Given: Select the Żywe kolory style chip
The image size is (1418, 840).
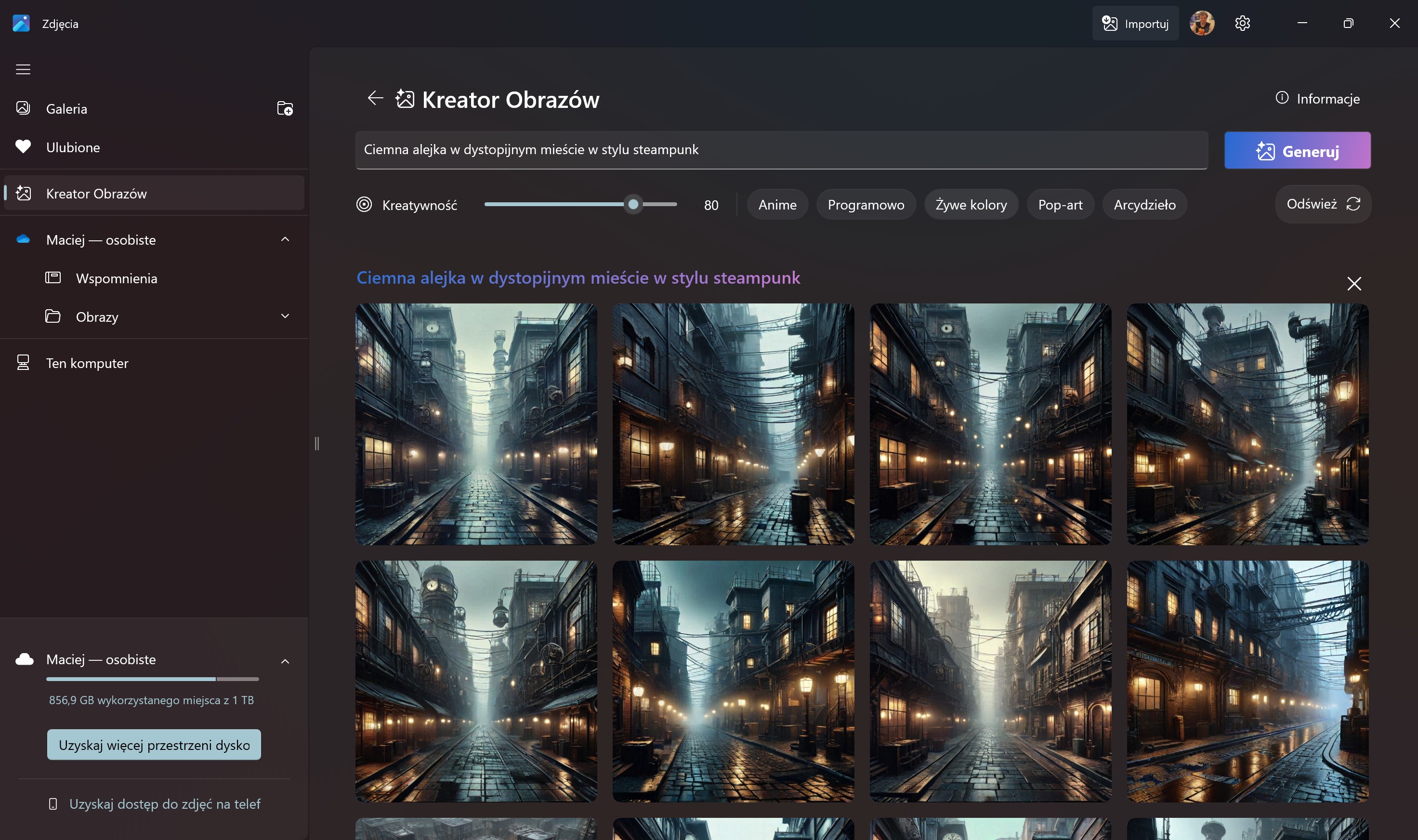Looking at the screenshot, I should pyautogui.click(x=972, y=204).
